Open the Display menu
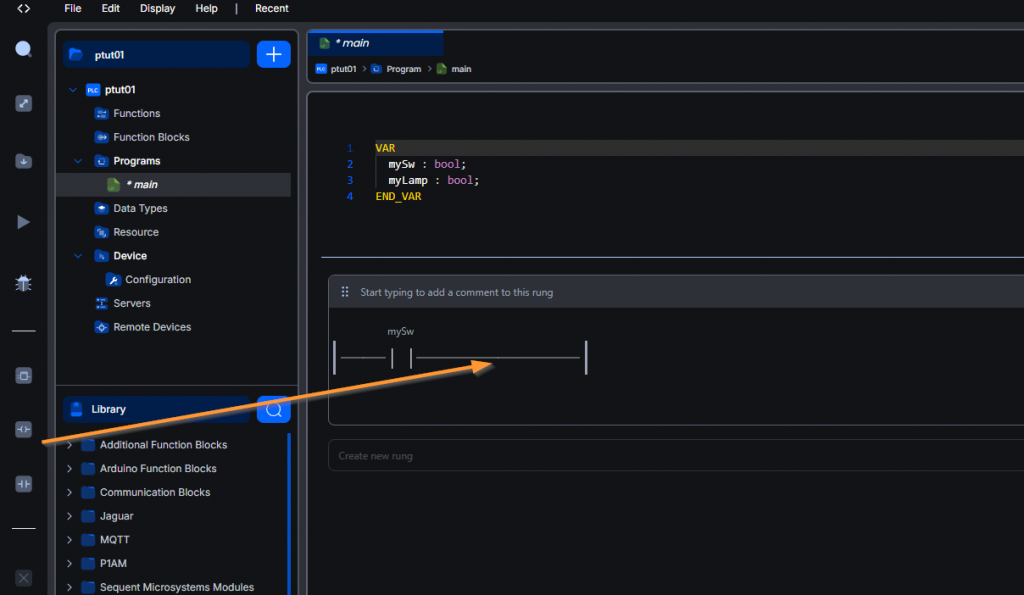1024x595 pixels. tap(157, 8)
